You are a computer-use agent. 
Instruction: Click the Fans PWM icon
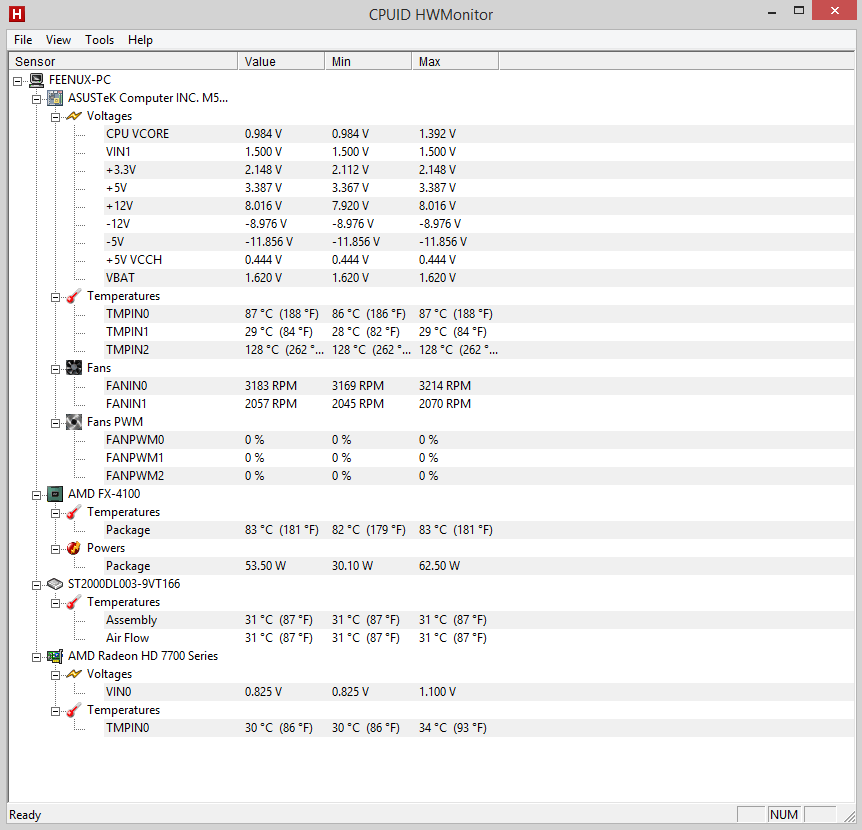pos(74,422)
